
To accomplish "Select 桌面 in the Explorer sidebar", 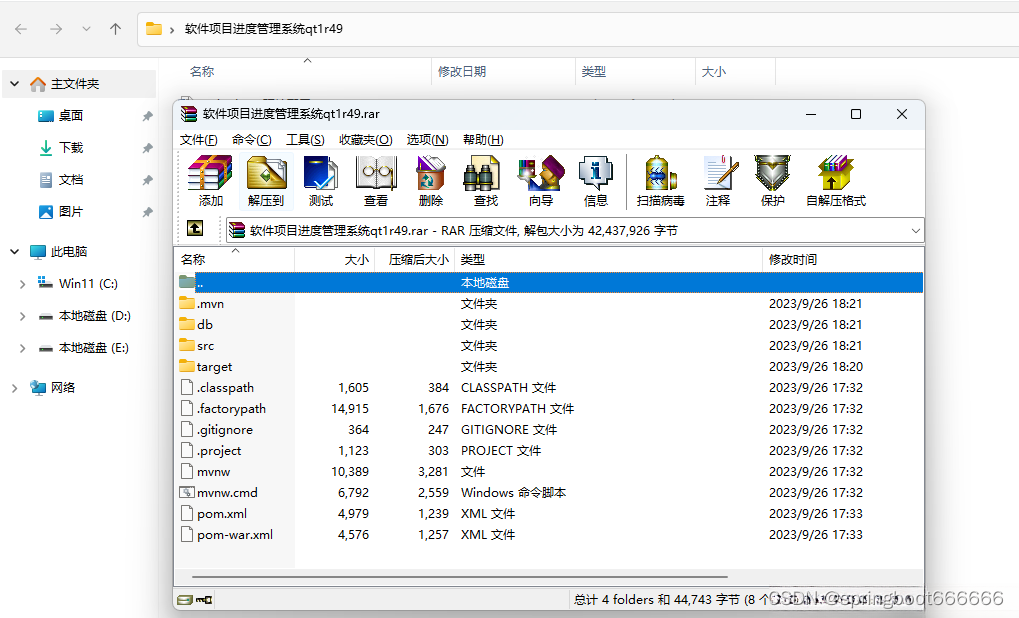I will 70,116.
